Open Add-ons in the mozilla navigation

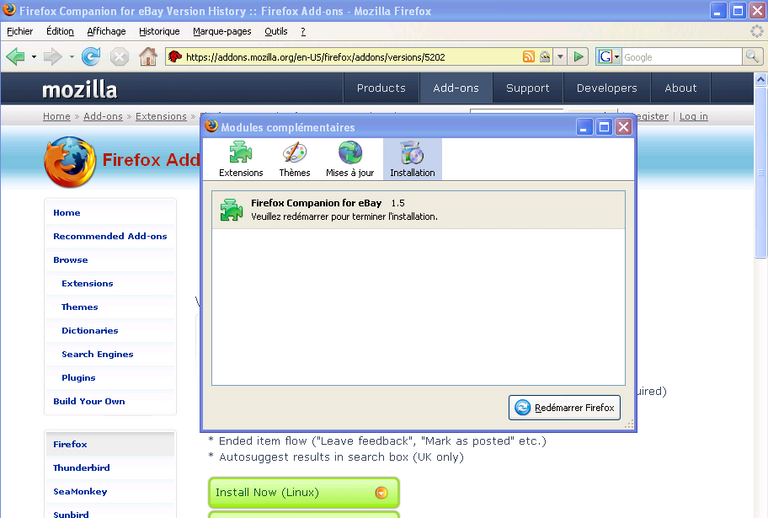456,88
